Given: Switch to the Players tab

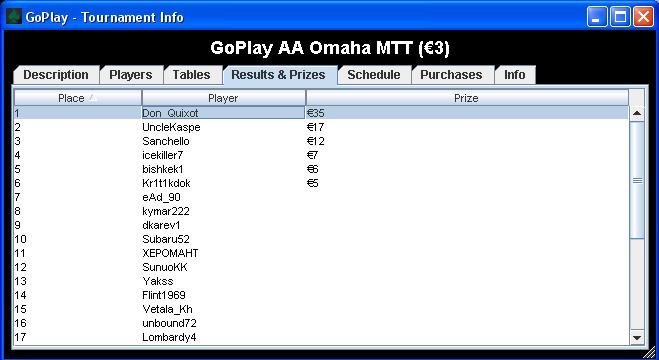Looking at the screenshot, I should click(131, 75).
